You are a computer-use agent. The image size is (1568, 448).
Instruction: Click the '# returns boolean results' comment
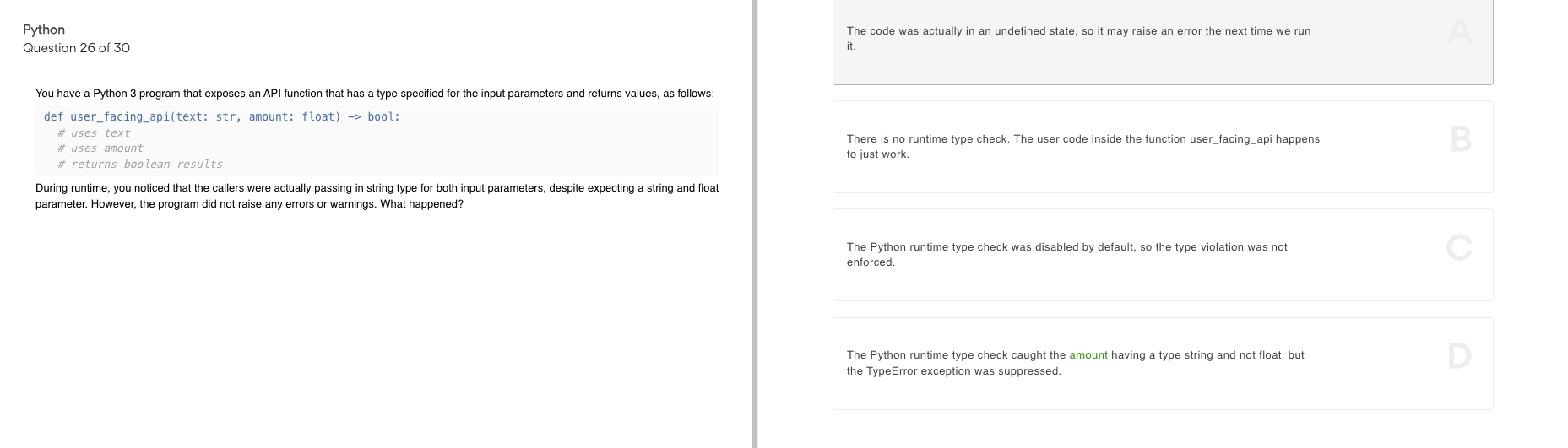140,165
